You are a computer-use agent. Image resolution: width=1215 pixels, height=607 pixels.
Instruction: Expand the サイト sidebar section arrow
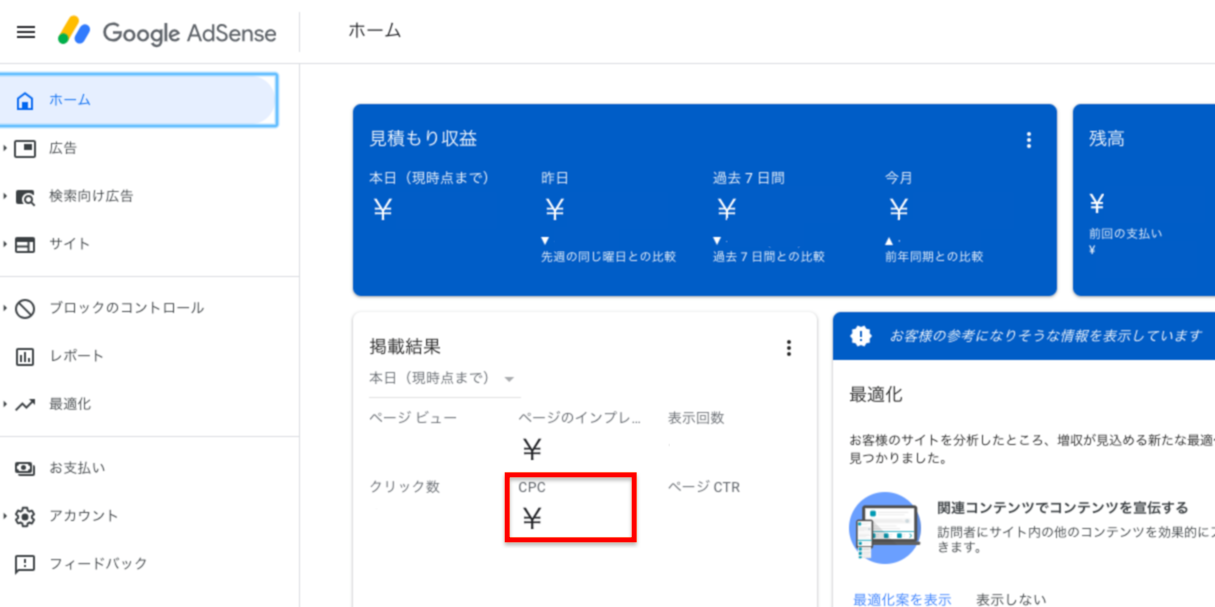[x=5, y=244]
